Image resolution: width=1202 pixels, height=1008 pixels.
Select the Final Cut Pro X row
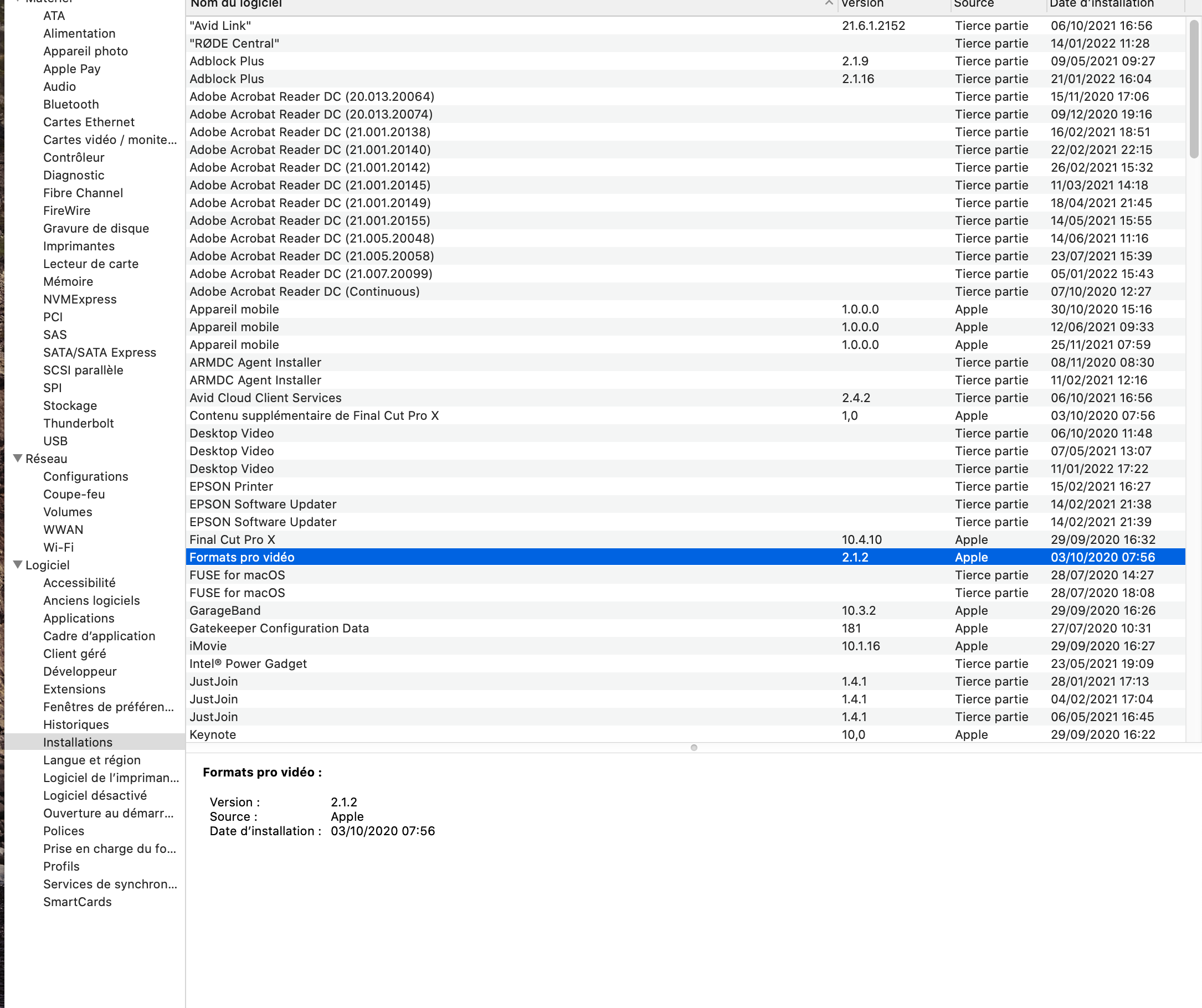click(x=685, y=540)
